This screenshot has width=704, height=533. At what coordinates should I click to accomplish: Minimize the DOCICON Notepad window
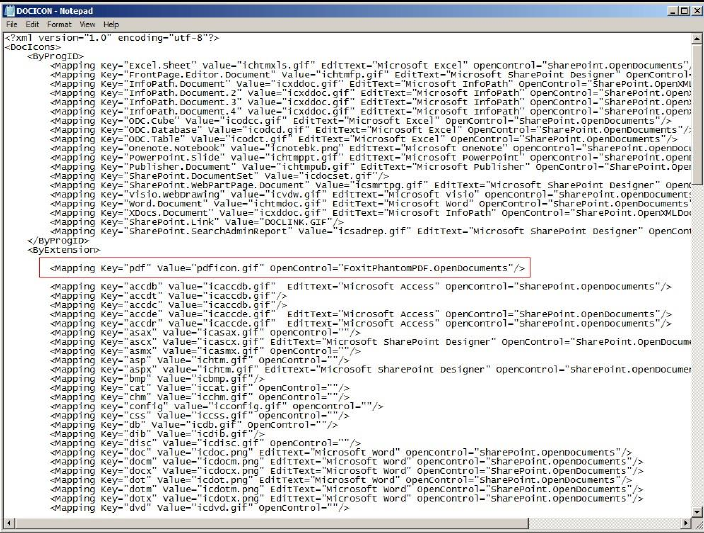point(673,11)
